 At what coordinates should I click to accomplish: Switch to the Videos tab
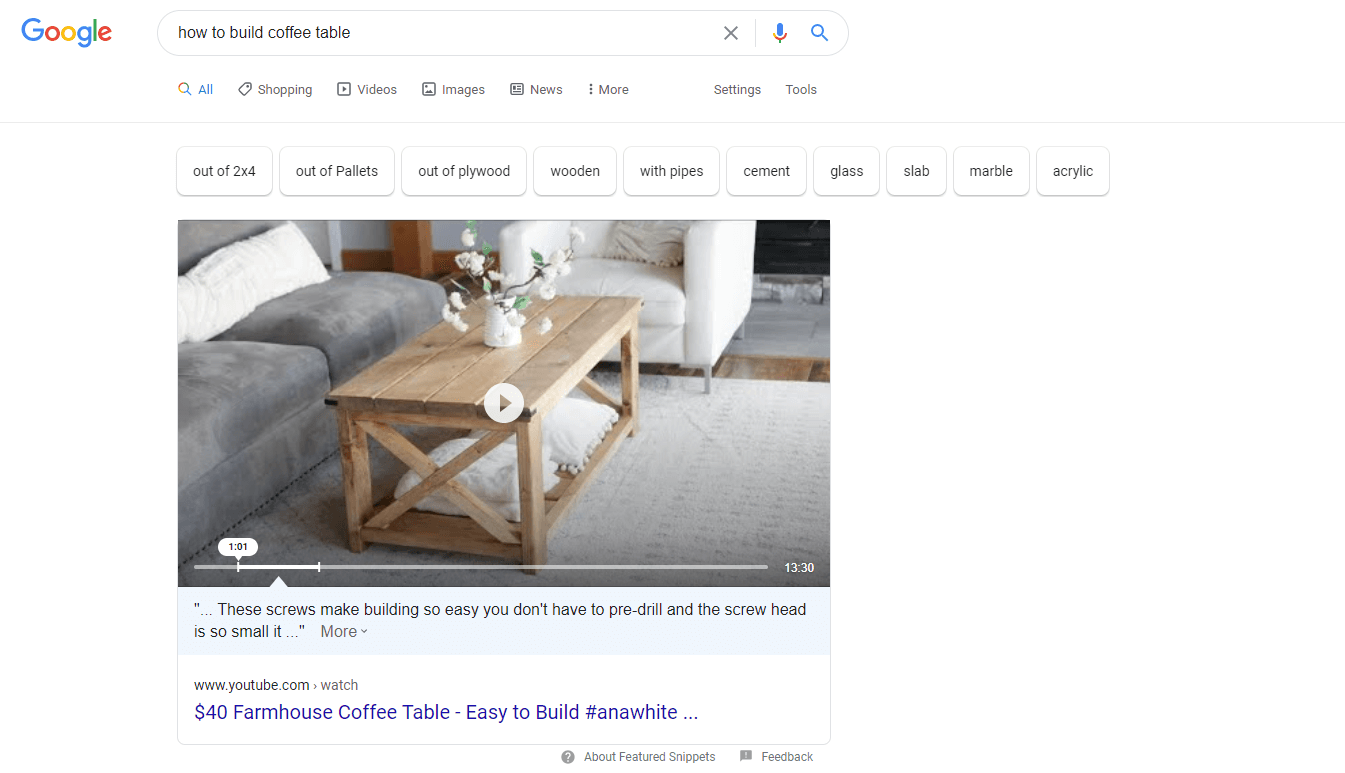pyautogui.click(x=367, y=90)
